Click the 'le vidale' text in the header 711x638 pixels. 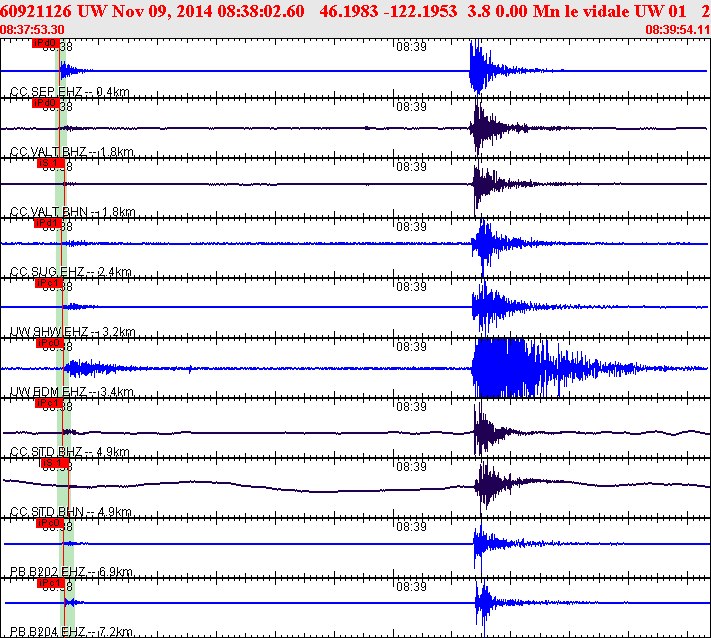pos(599,11)
